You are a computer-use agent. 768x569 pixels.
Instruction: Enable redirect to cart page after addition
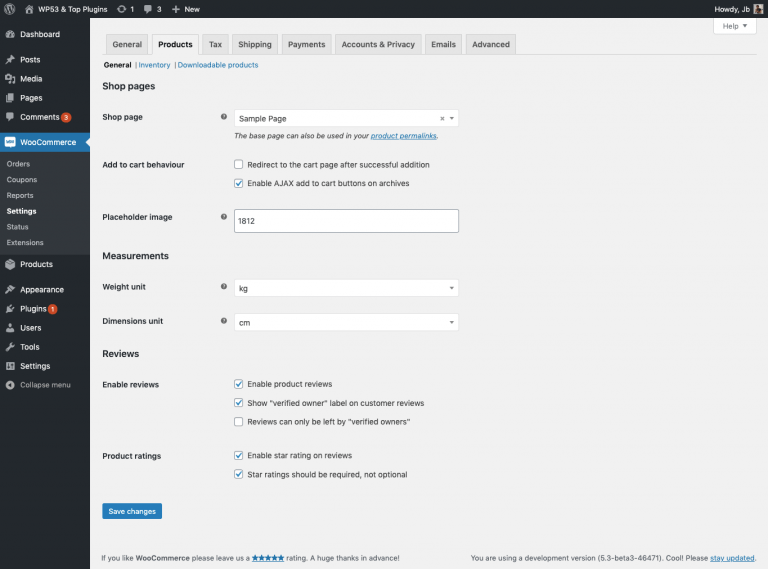tap(239, 165)
